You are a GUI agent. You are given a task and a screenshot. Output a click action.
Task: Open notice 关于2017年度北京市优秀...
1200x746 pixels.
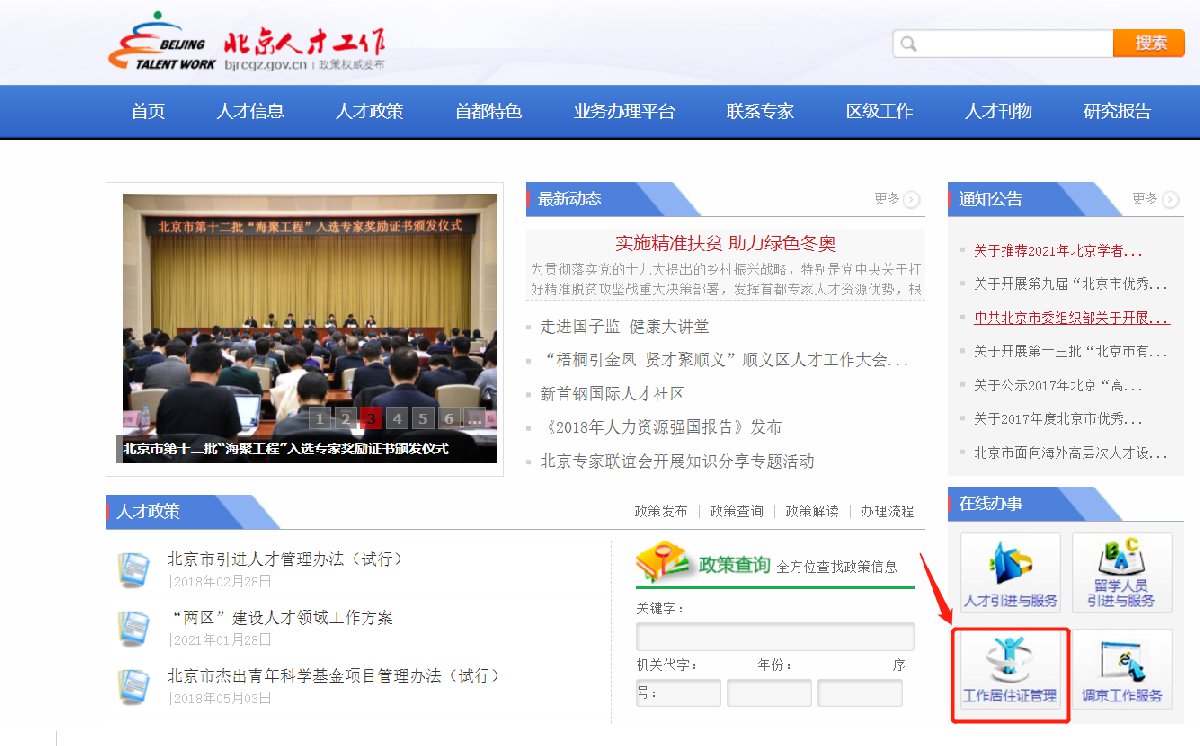pos(1058,419)
